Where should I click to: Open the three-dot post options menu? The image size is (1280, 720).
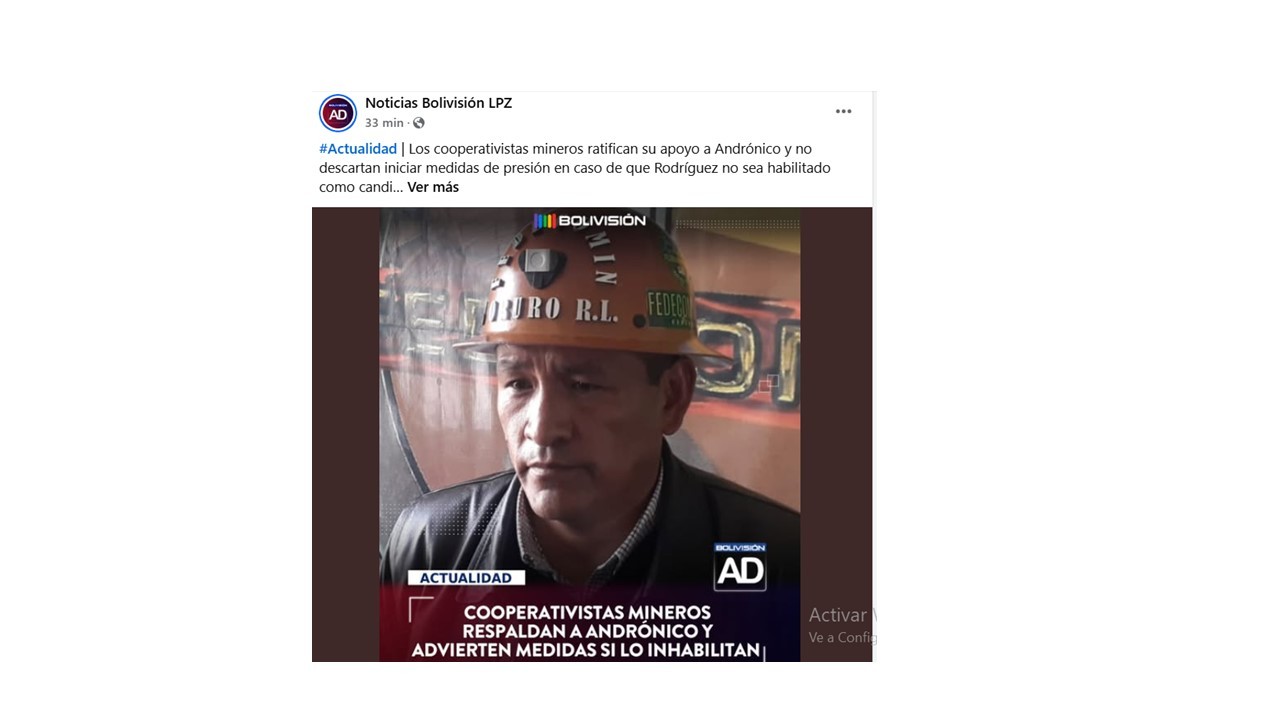844,112
